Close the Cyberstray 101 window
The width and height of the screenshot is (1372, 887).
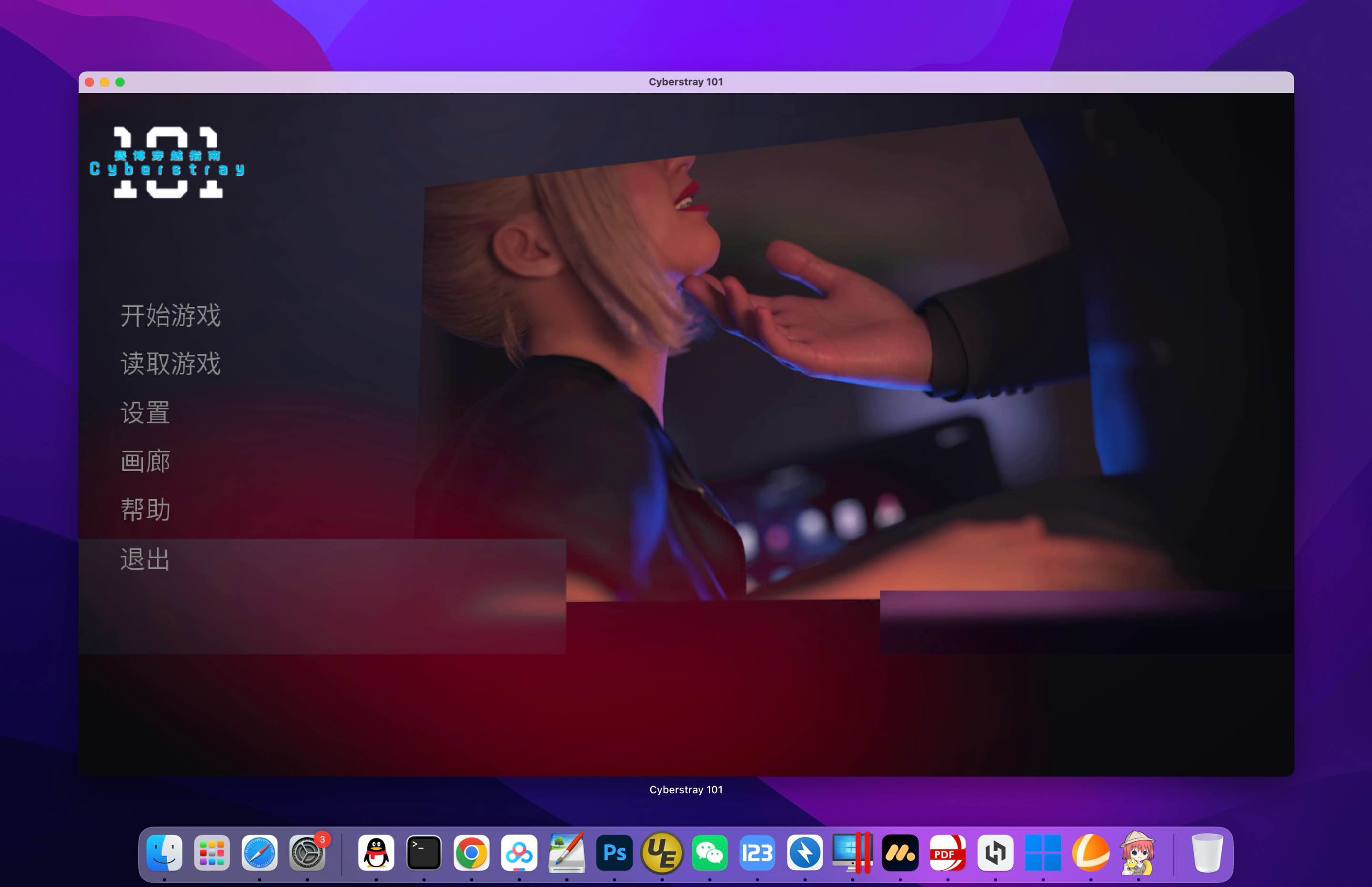pyautogui.click(x=89, y=82)
